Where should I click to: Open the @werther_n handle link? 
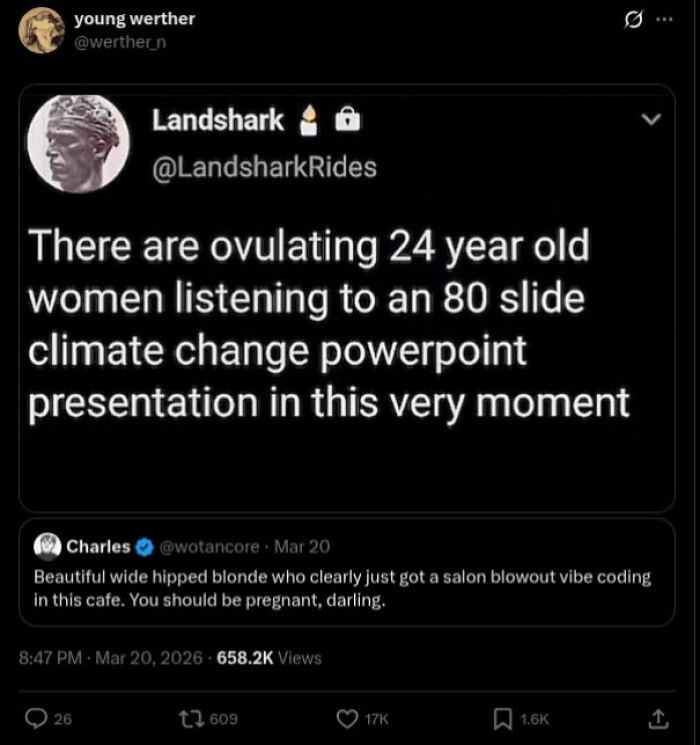click(120, 42)
